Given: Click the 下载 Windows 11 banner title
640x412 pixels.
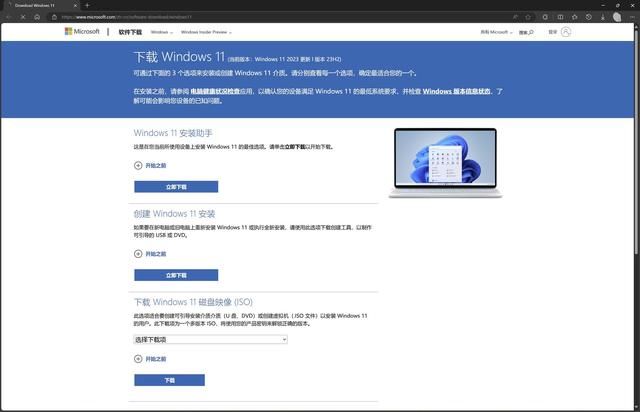Looking at the screenshot, I should tap(179, 56).
